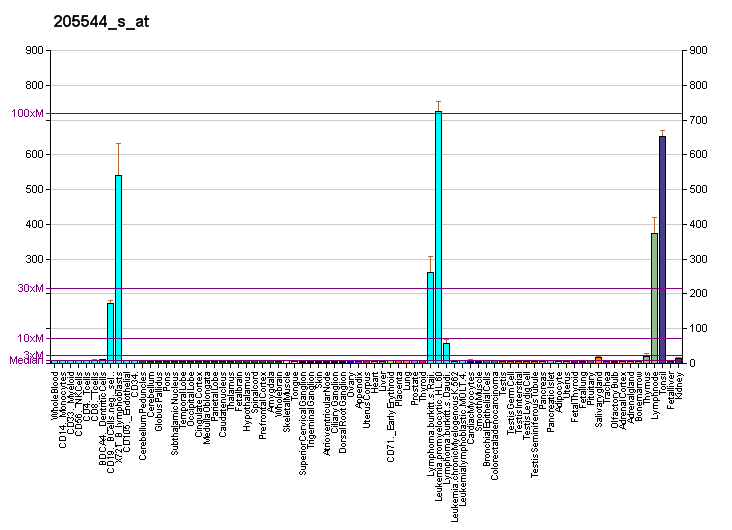Click the Kidney axis label
Viewport: 732px width, 530px height.
(x=678, y=387)
